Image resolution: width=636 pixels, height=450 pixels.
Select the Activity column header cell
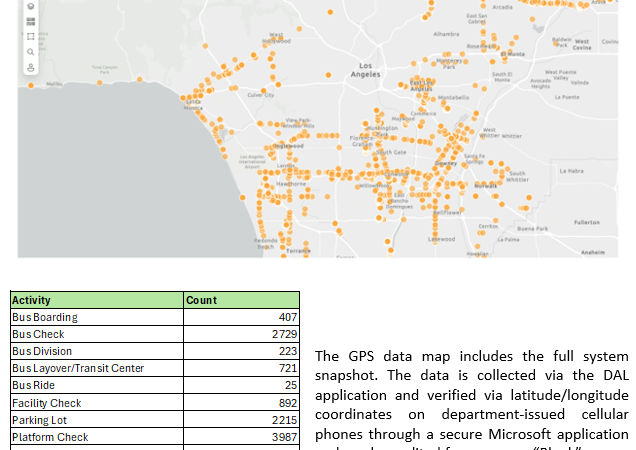[97, 300]
